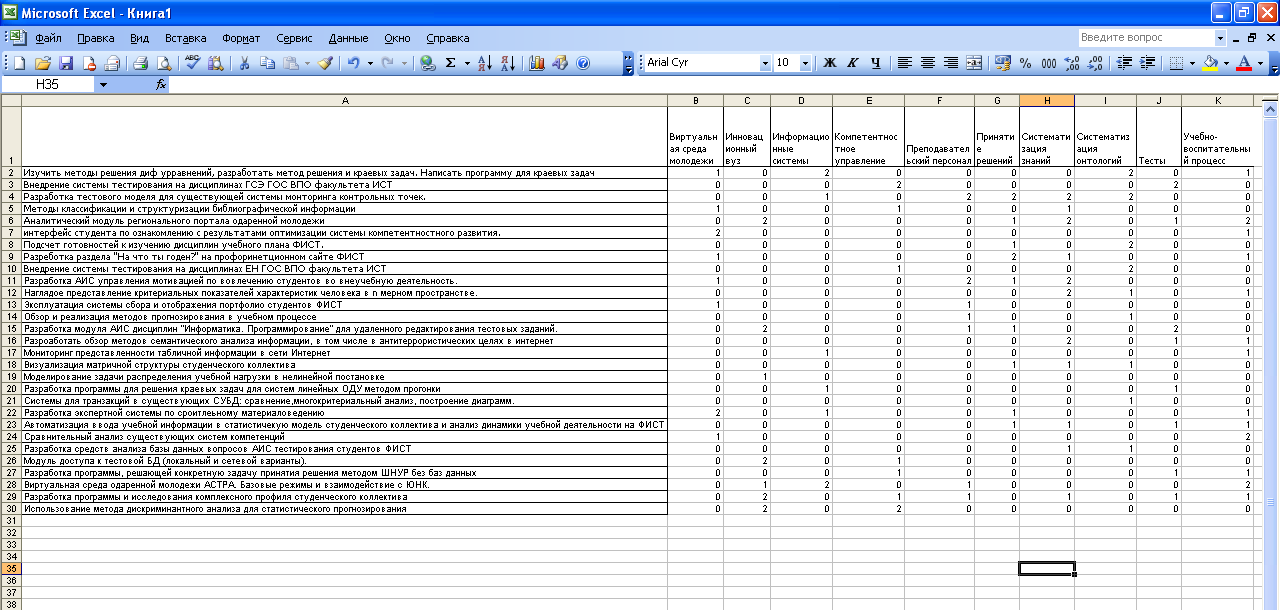The width and height of the screenshot is (1280, 610).
Task: Select row 35 by its header
Action: click(x=11, y=568)
